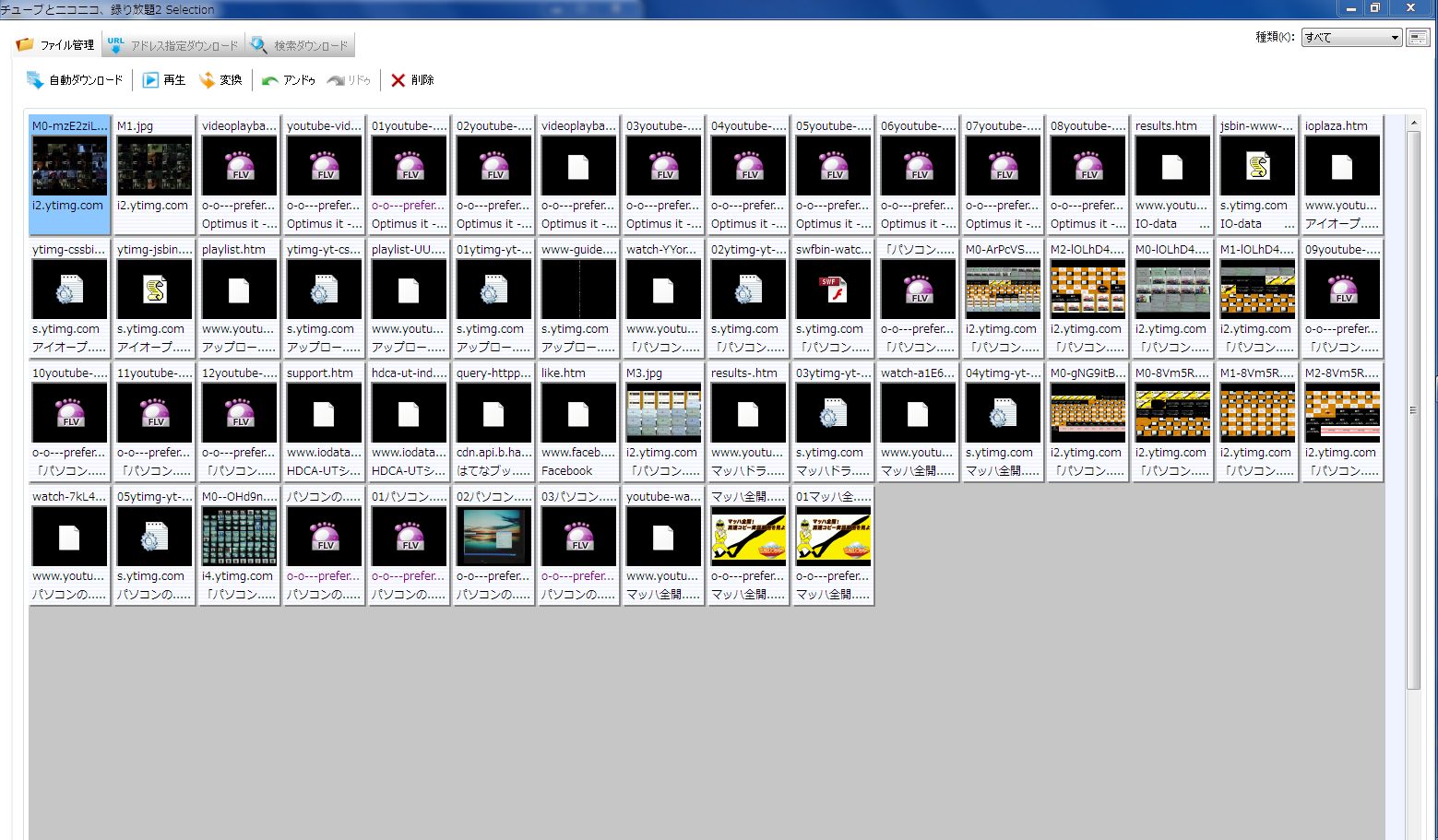Click the 自動ダウンロード toolbar button
Screen dimensions: 1438x840
(x=75, y=80)
